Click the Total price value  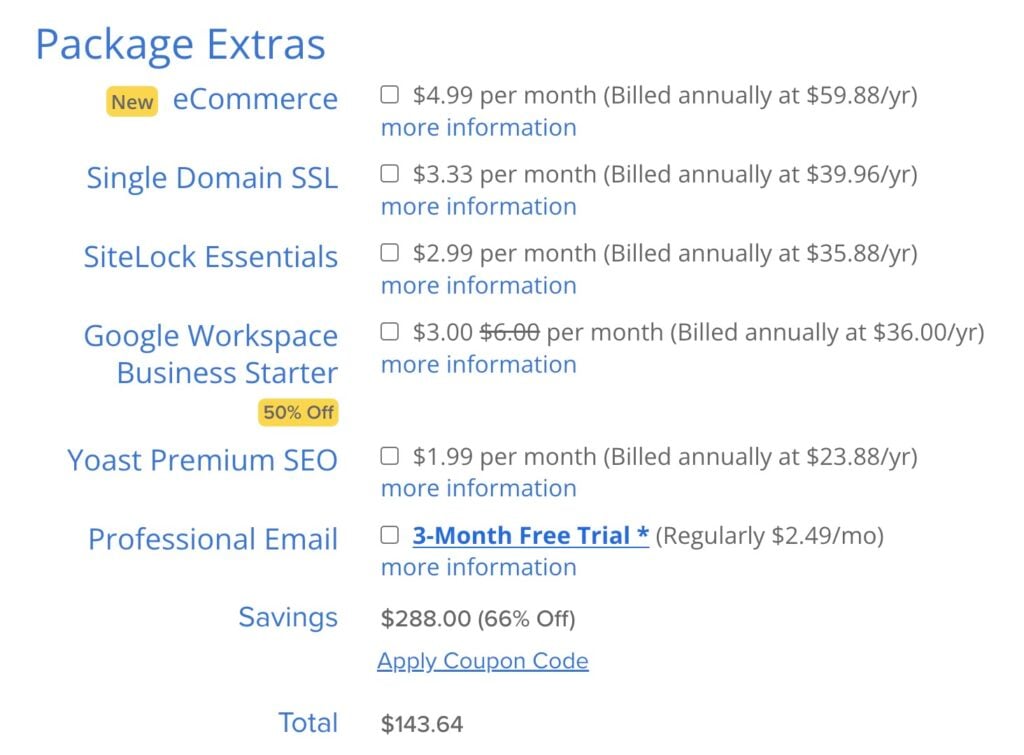click(x=421, y=722)
